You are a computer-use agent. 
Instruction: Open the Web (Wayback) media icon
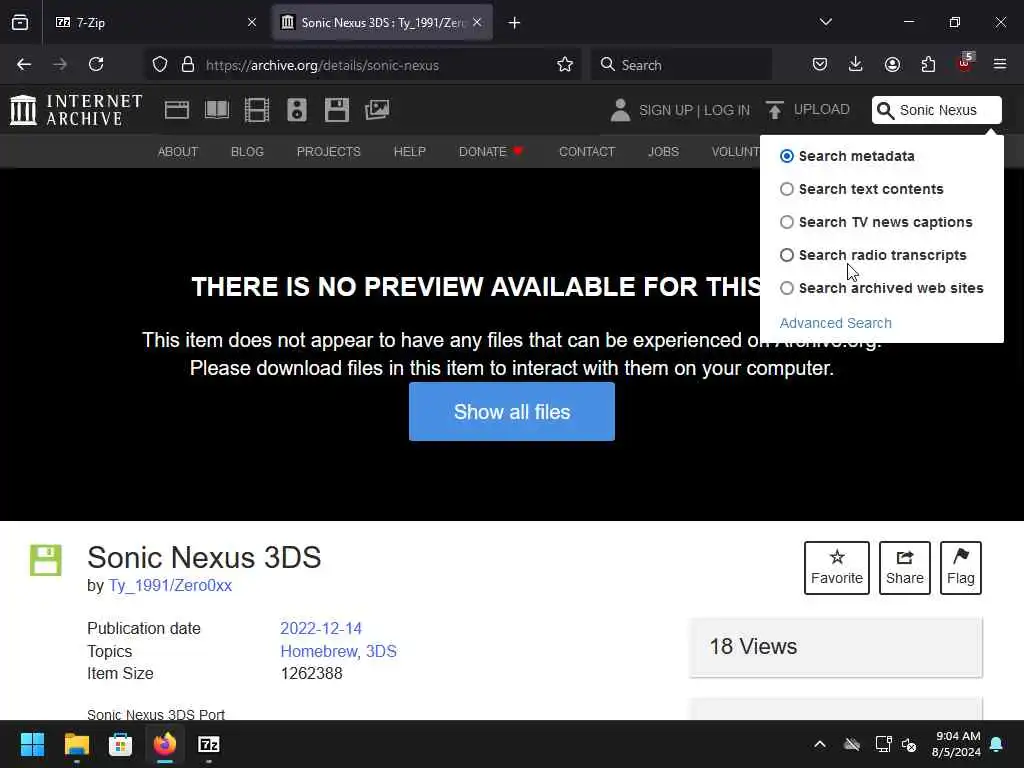click(177, 110)
